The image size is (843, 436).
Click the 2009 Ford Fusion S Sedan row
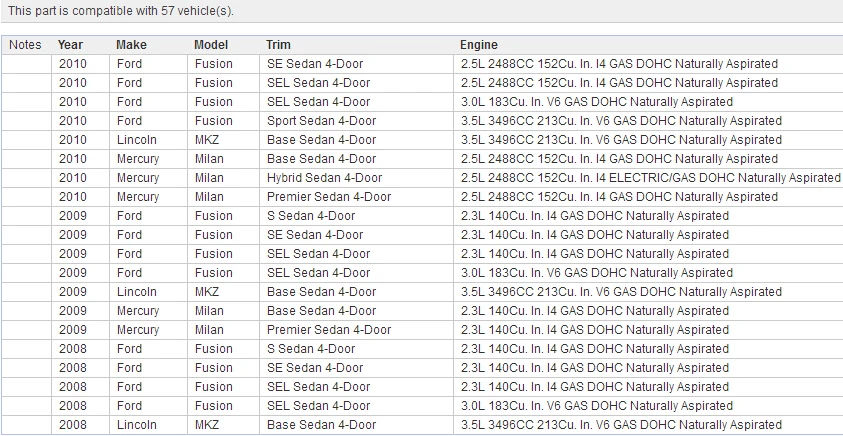(422, 216)
